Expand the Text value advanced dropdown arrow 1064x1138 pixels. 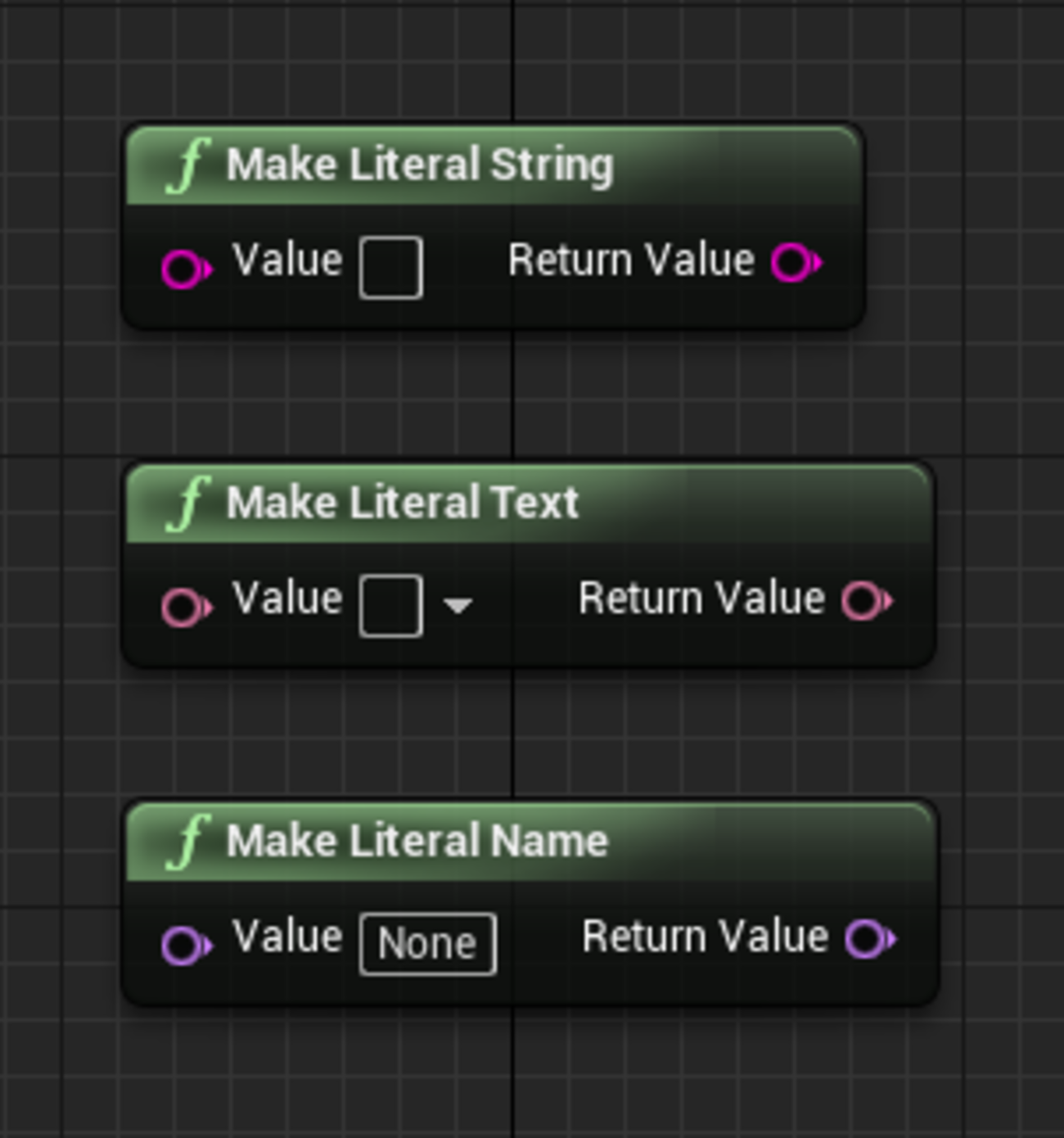point(458,606)
